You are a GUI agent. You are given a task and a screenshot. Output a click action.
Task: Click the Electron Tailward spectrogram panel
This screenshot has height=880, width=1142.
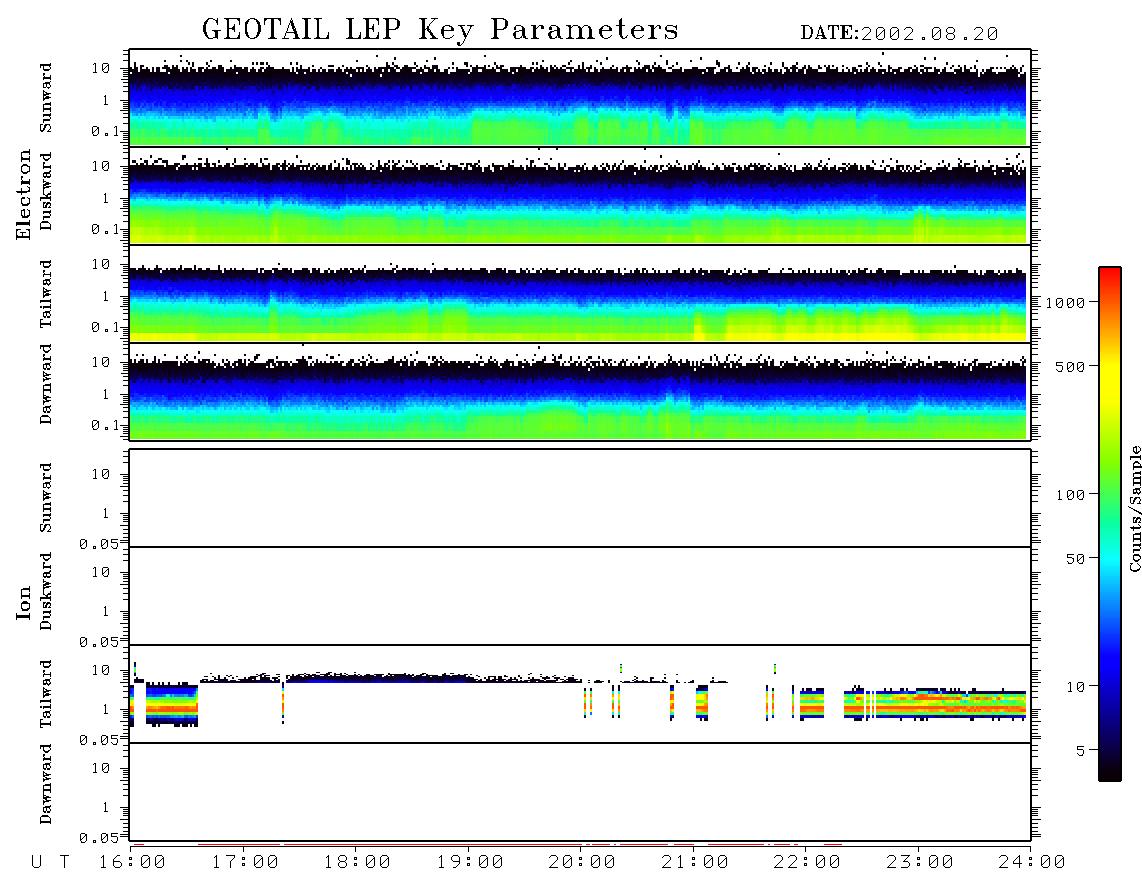pyautogui.click(x=580, y=294)
